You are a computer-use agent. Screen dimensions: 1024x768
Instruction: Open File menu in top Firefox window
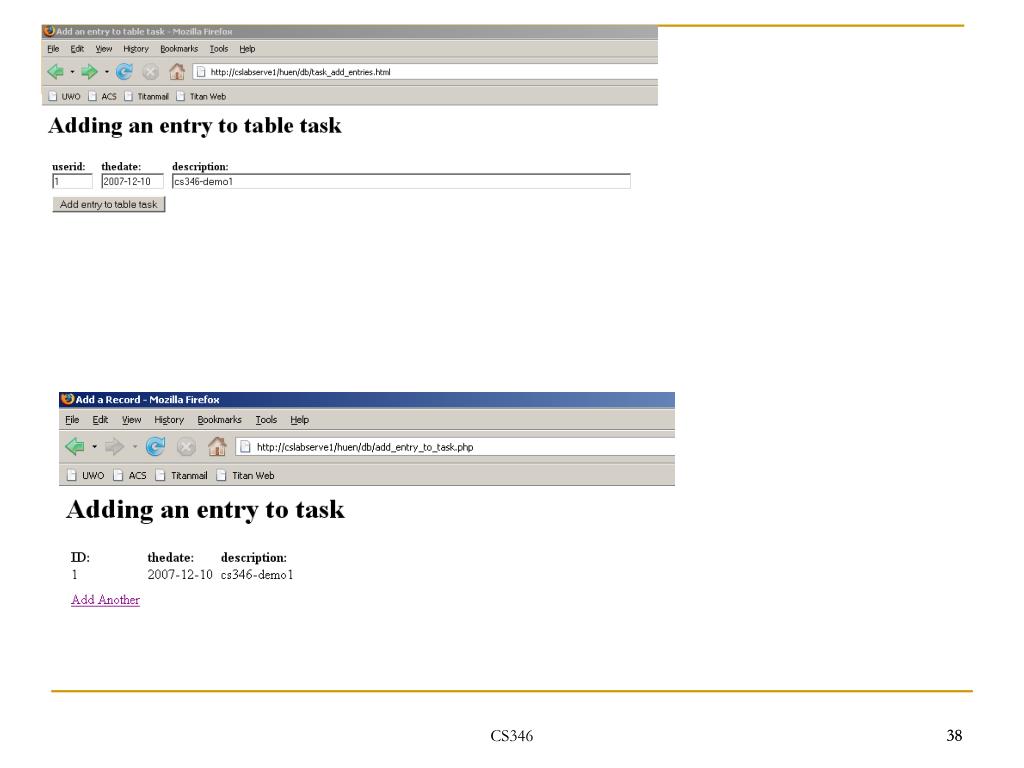click(x=54, y=49)
